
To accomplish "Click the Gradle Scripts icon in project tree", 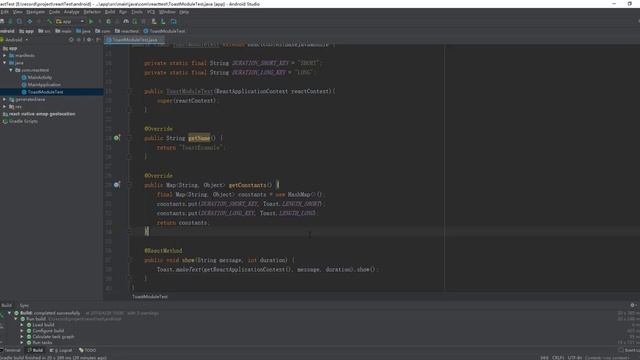I will 5,121.
